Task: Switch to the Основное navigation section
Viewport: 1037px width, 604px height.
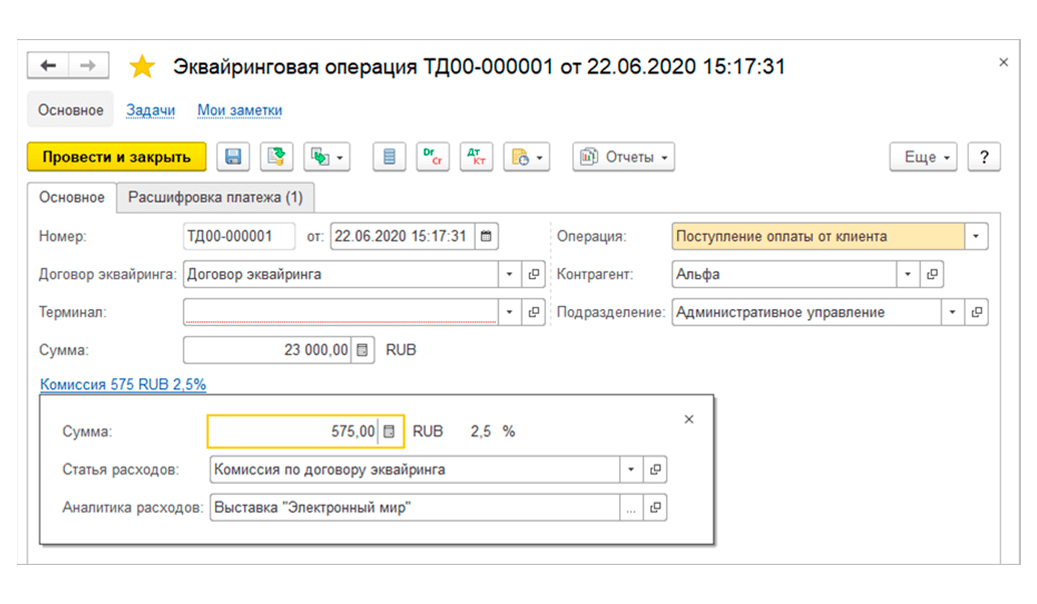Action: (70, 110)
